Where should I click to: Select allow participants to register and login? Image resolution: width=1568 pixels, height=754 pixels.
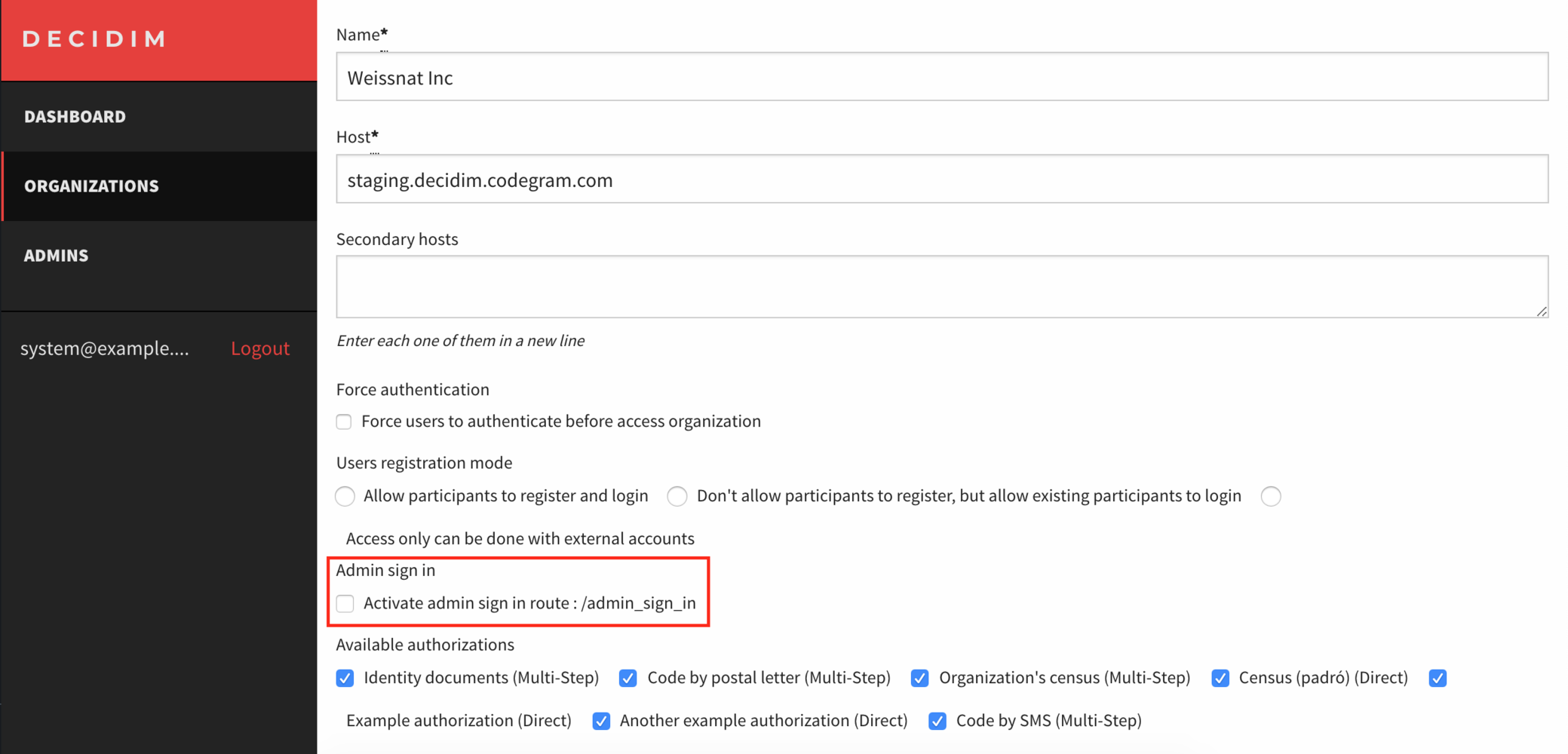345,496
